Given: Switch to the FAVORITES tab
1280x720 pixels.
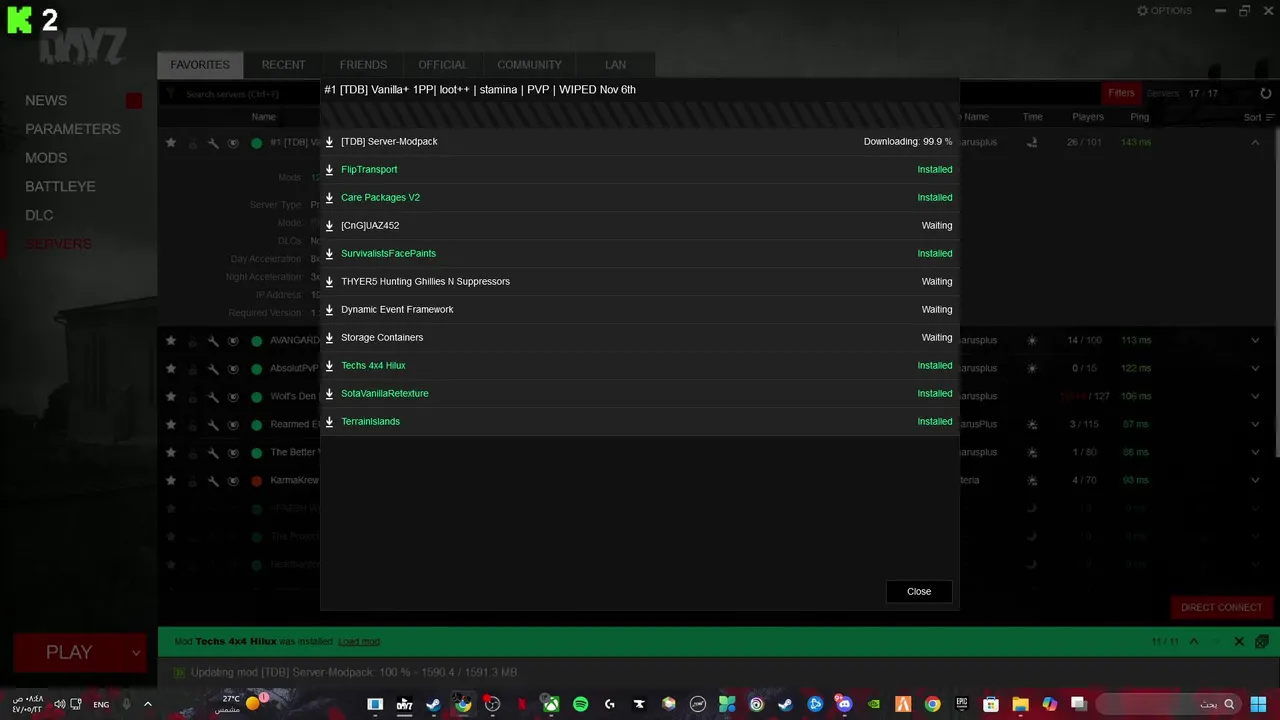Looking at the screenshot, I should tap(200, 65).
